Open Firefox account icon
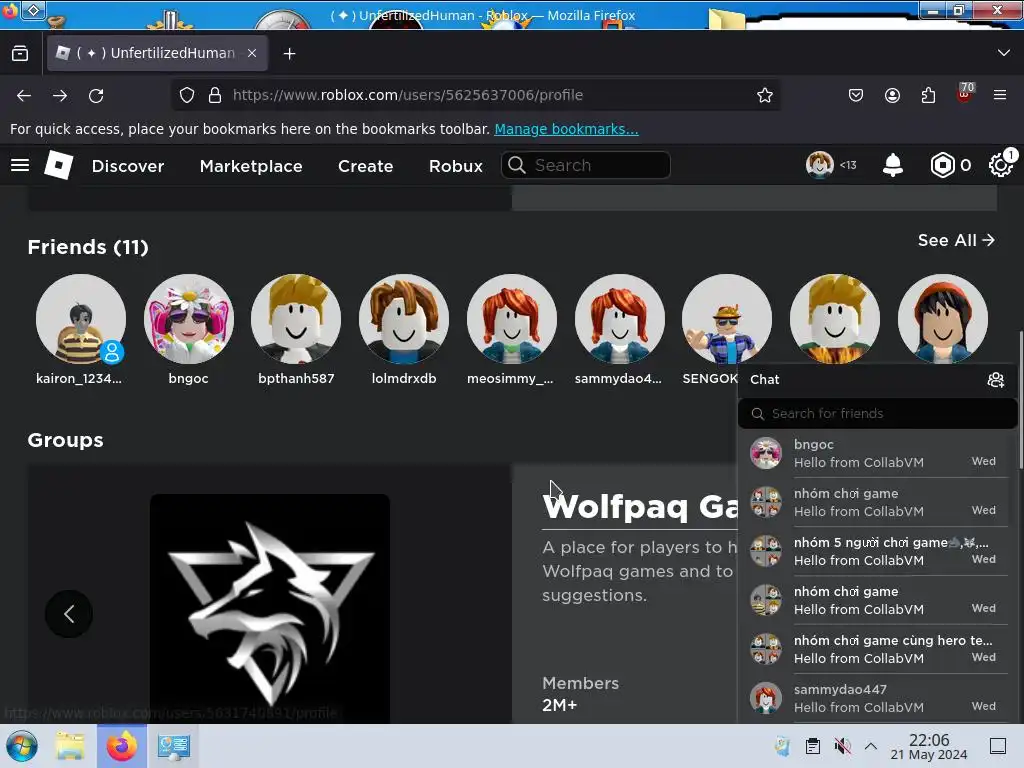The width and height of the screenshot is (1024, 768). 892,95
